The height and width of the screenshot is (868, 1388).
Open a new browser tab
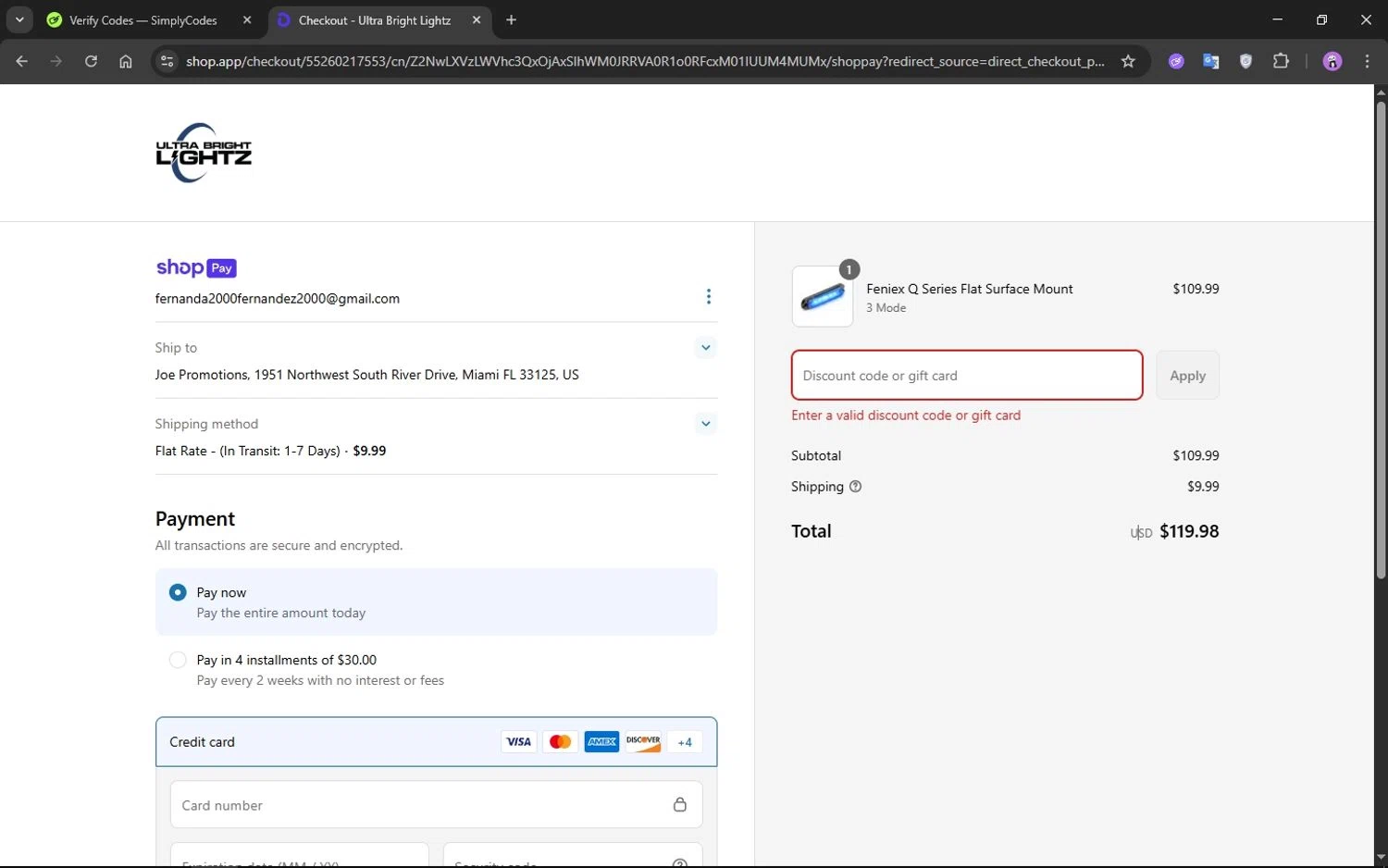[511, 19]
